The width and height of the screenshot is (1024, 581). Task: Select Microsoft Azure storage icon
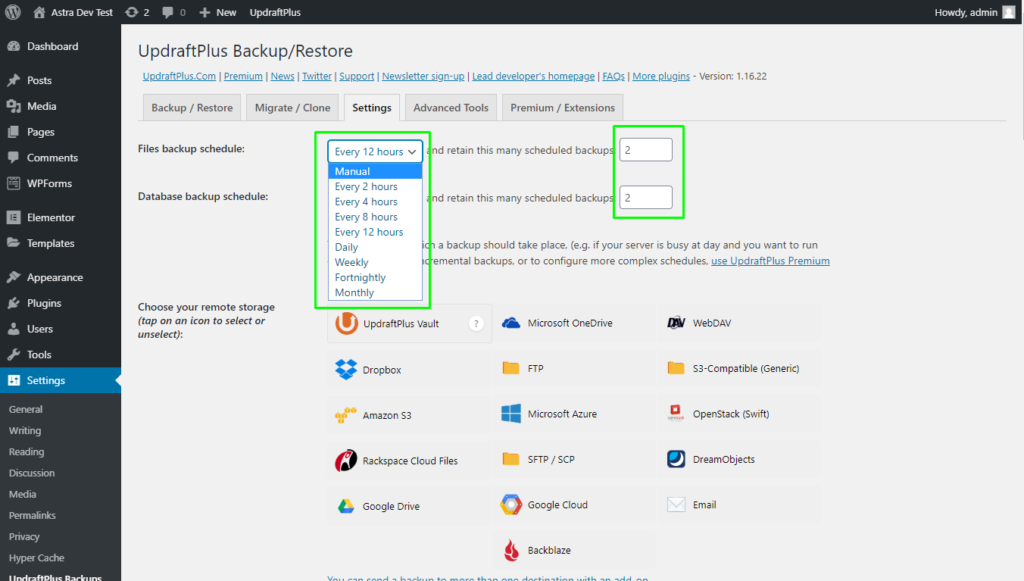(x=511, y=414)
